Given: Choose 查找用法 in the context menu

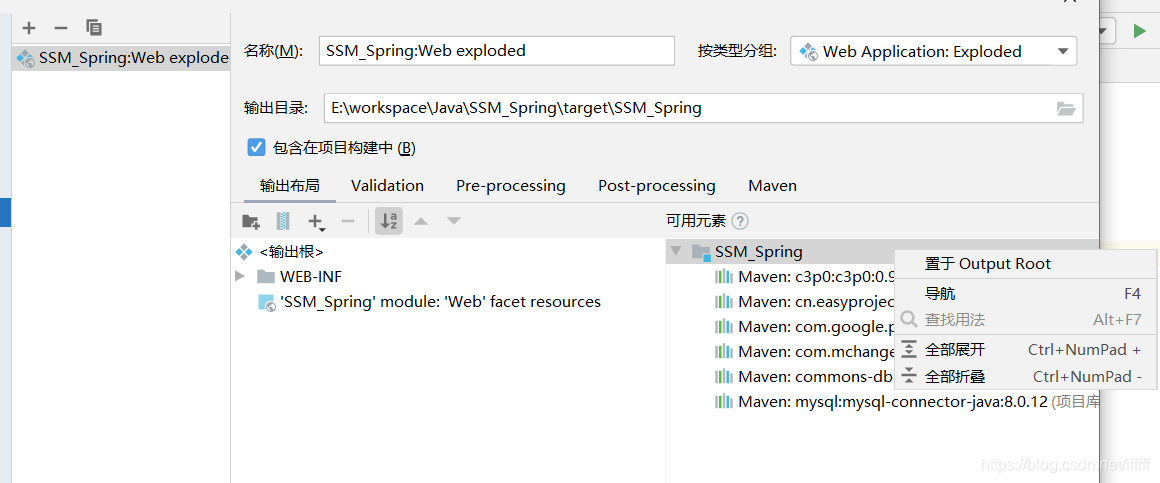Looking at the screenshot, I should [1025, 320].
